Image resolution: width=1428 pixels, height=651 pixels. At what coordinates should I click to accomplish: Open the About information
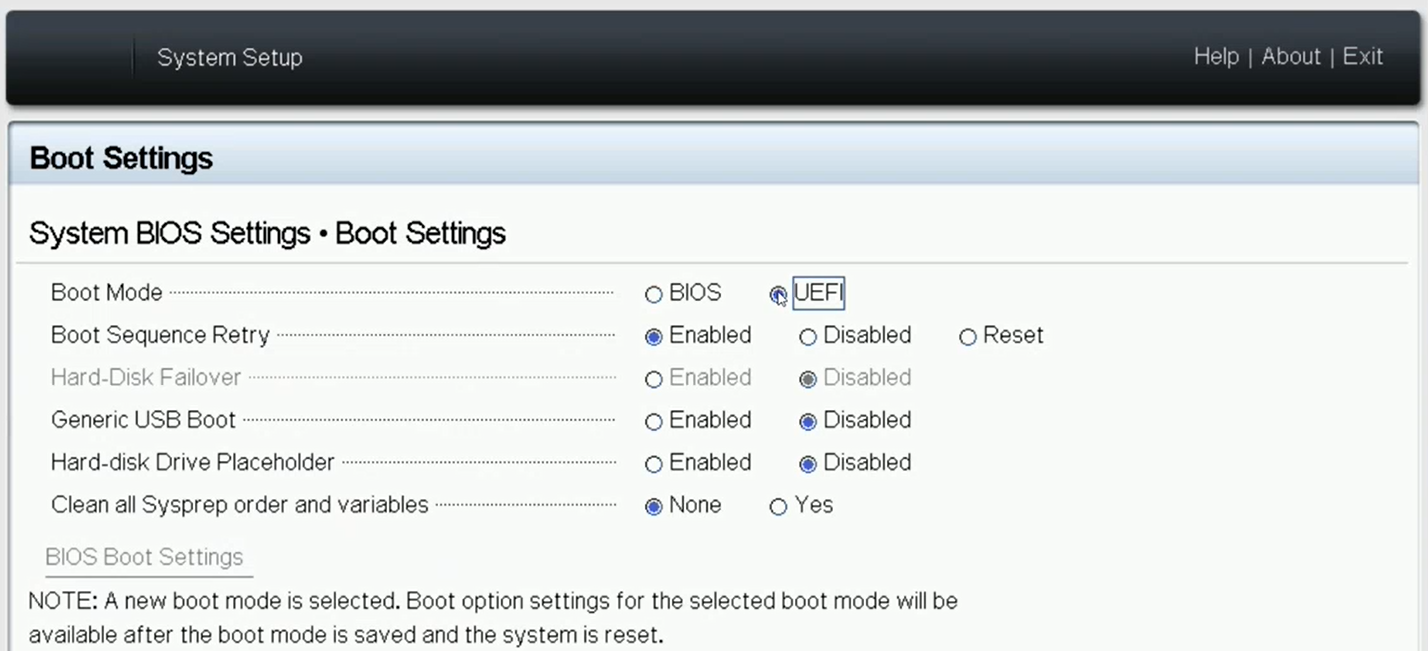(x=1291, y=57)
